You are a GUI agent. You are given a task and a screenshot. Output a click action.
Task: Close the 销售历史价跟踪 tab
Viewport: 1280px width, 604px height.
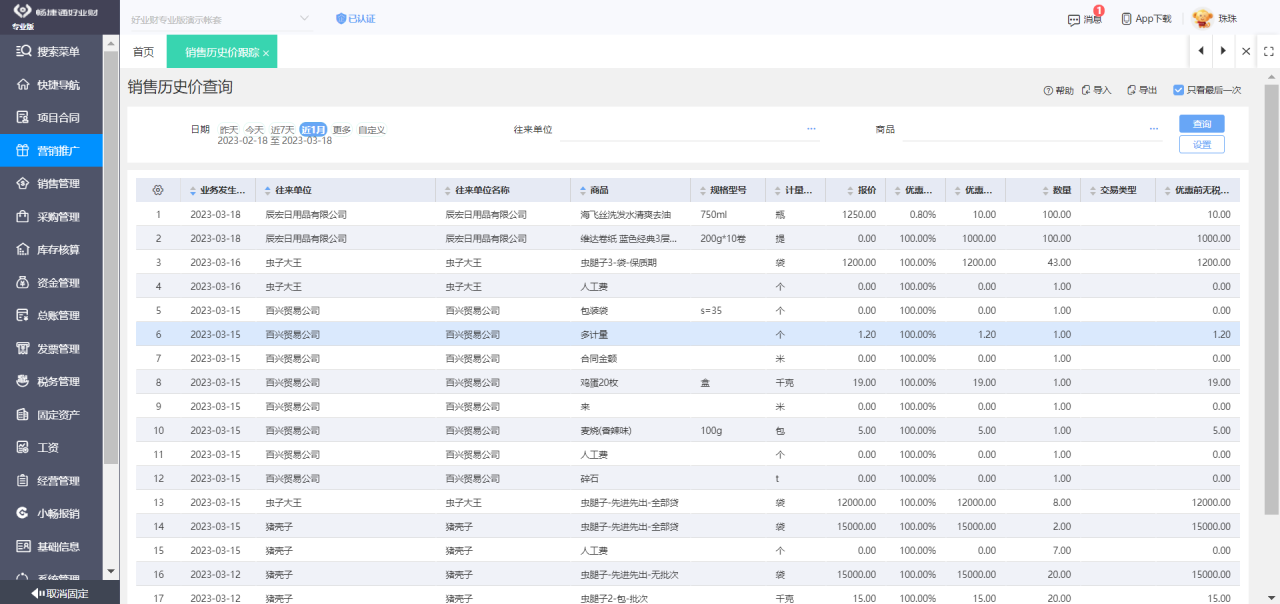[x=266, y=53]
